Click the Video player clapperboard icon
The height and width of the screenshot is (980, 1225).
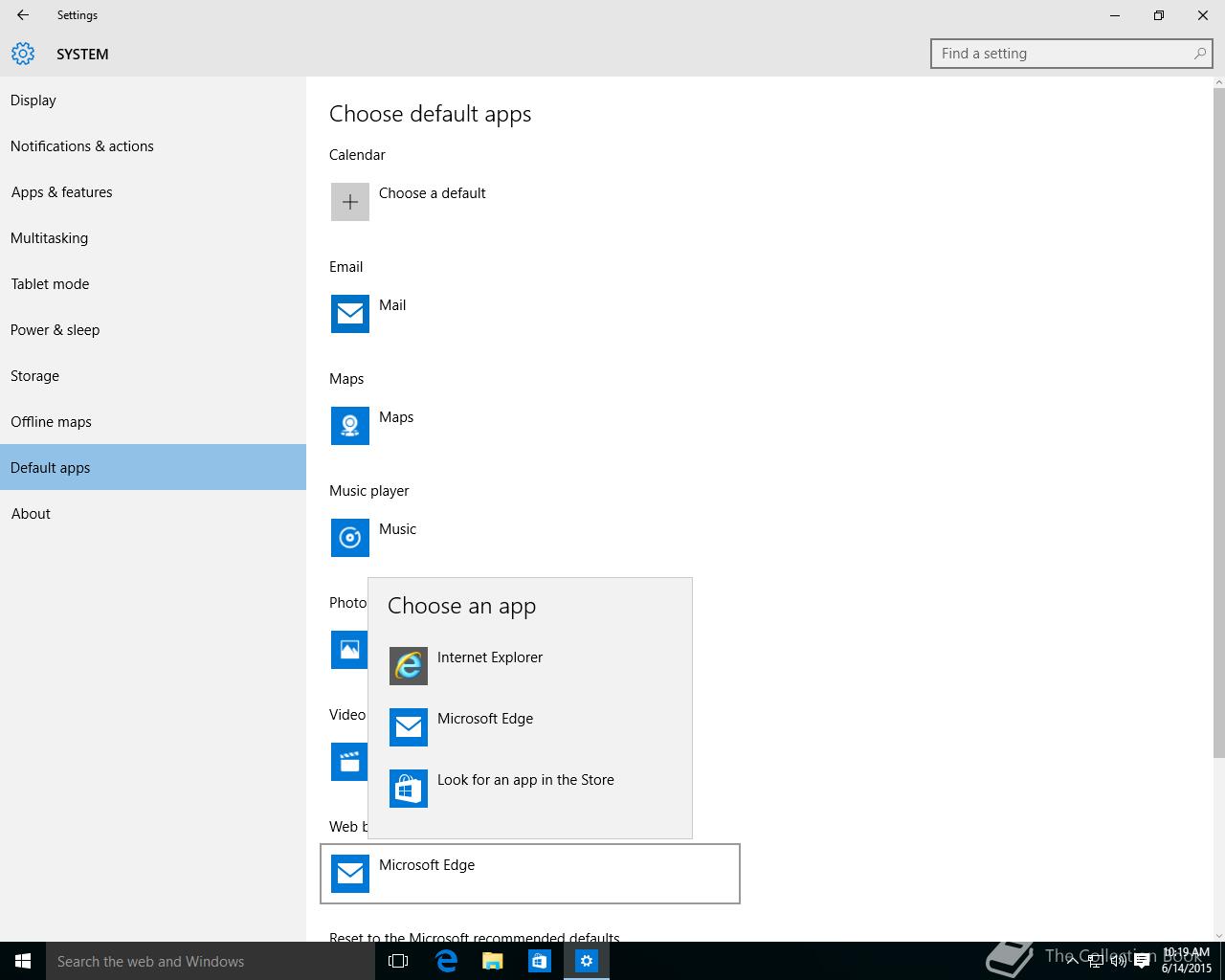pos(349,762)
